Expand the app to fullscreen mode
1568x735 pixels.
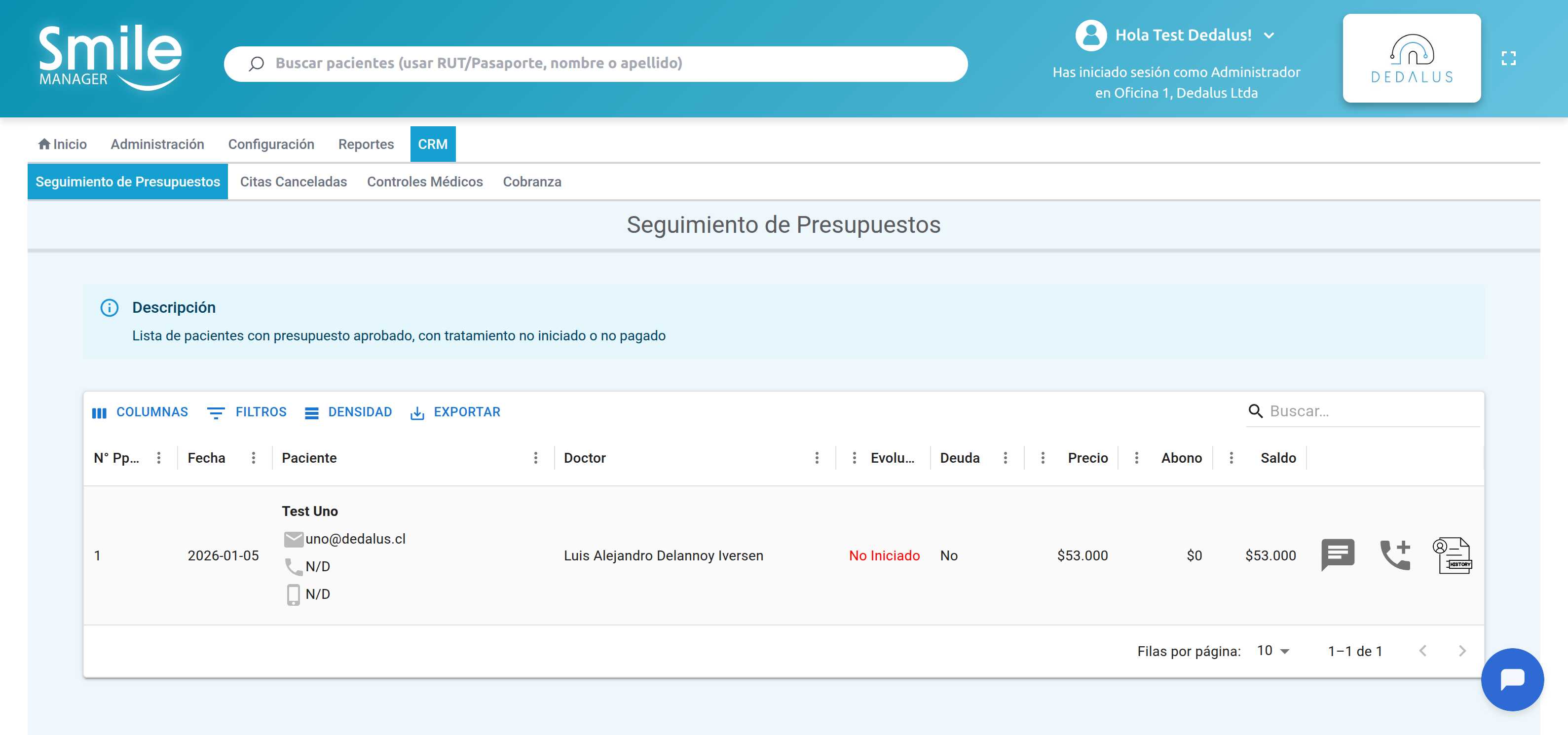click(1509, 58)
